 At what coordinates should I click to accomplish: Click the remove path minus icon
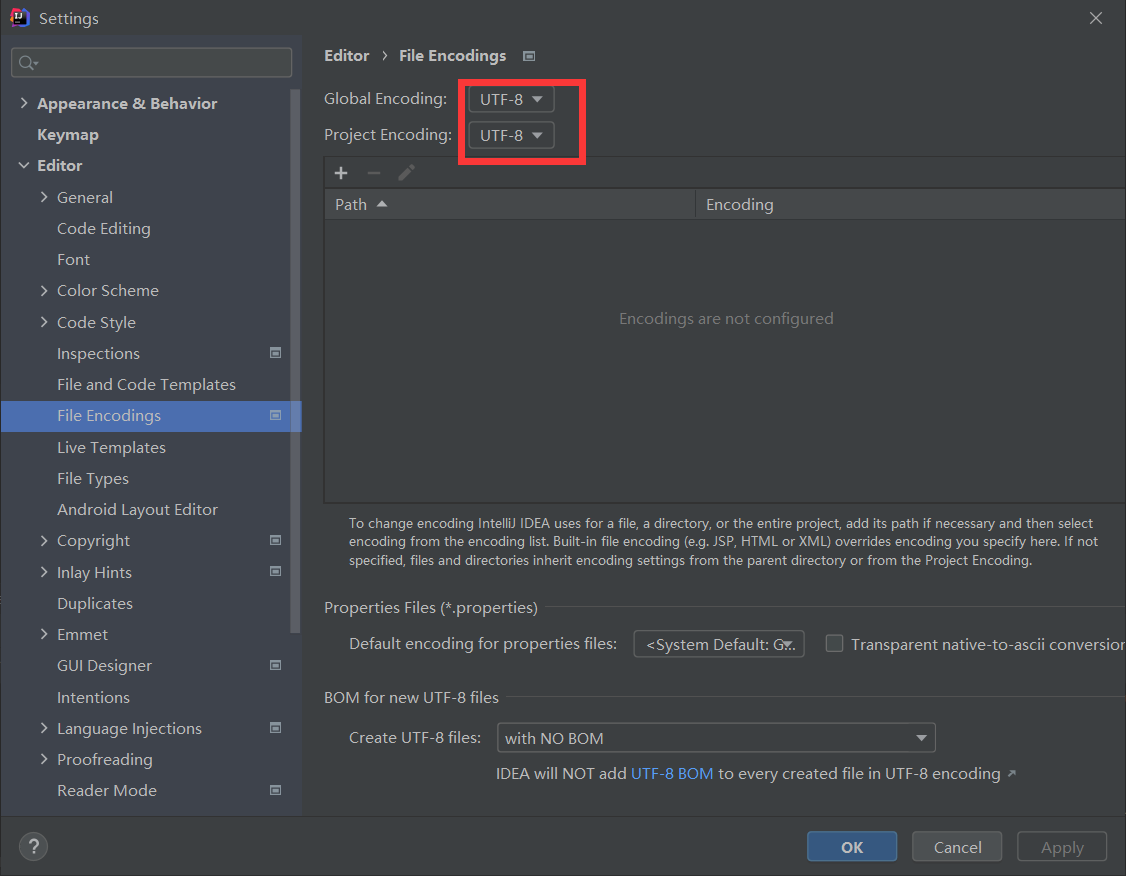point(373,173)
